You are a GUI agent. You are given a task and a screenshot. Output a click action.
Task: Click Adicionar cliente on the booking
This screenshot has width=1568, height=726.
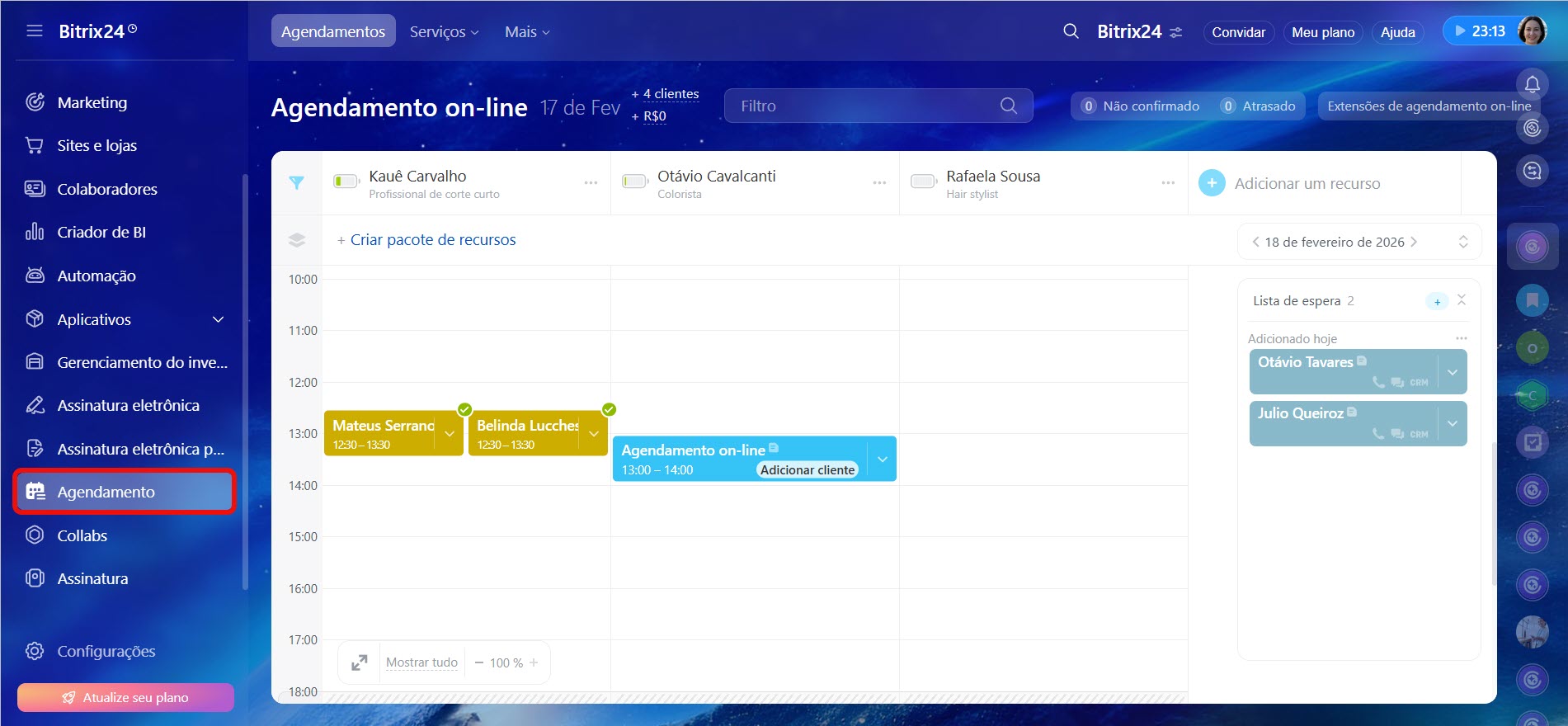pyautogui.click(x=807, y=470)
